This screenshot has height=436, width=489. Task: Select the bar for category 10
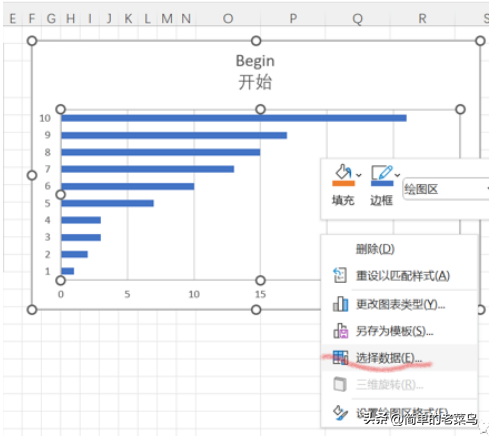[234, 118]
